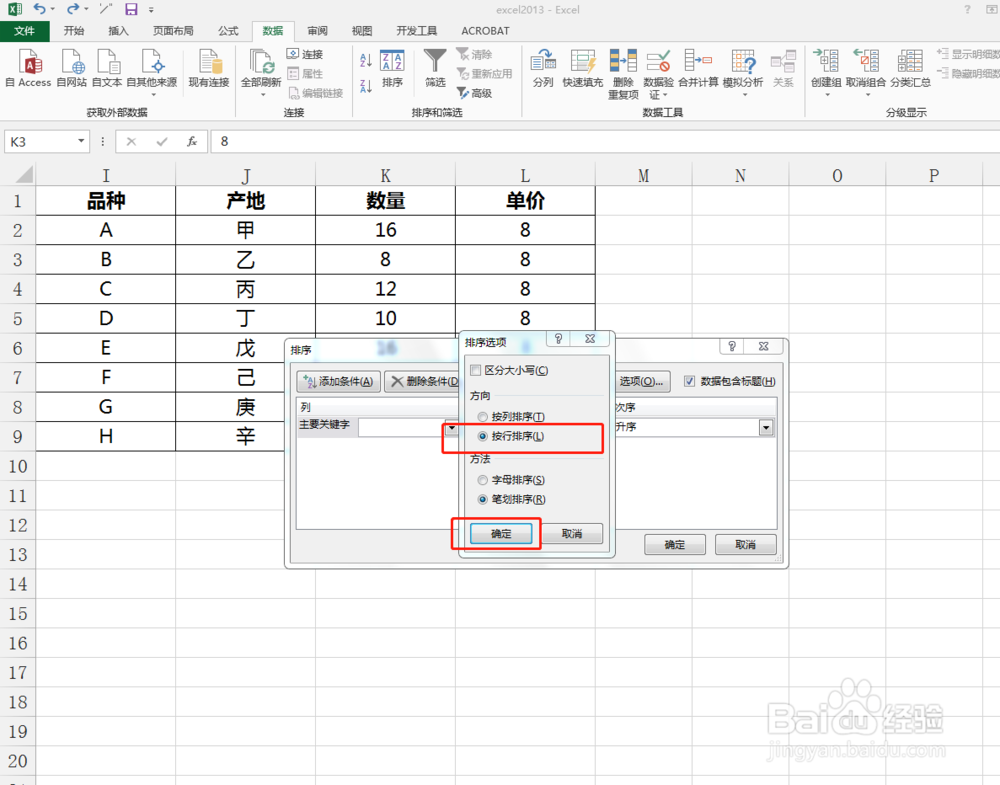1000x785 pixels.
Task: Select the 字母排序 radio button
Action: click(x=482, y=480)
